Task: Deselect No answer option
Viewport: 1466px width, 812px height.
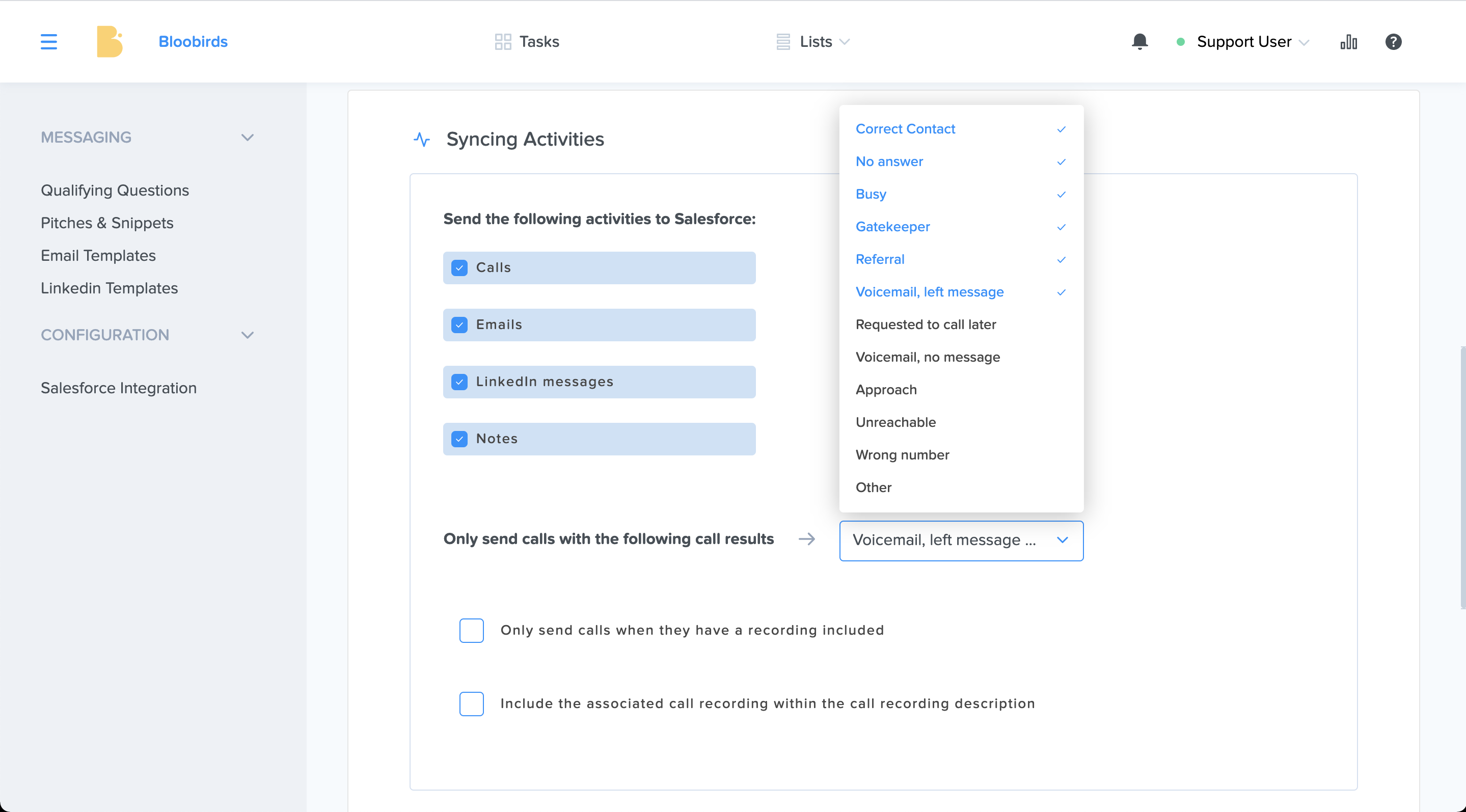Action: pos(961,161)
